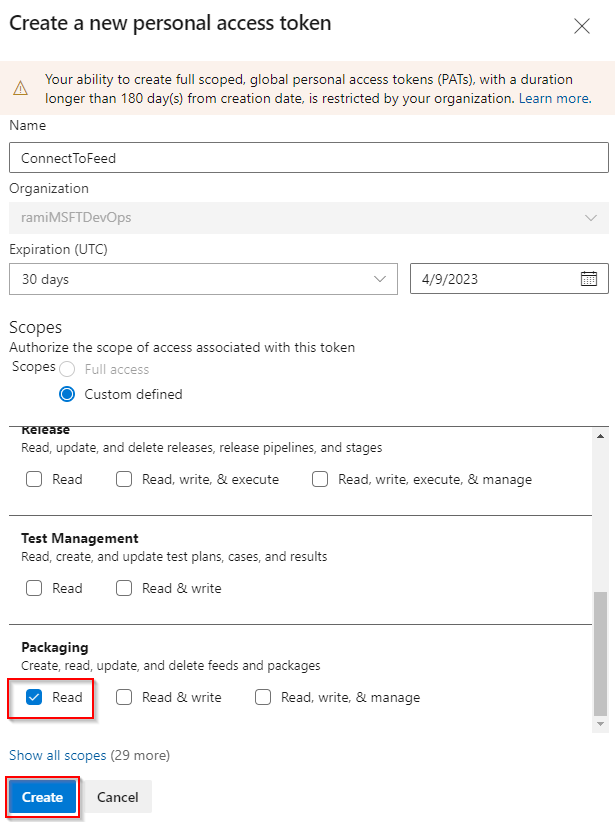Open the Learn more link
The width and height of the screenshot is (615, 822).
point(555,98)
